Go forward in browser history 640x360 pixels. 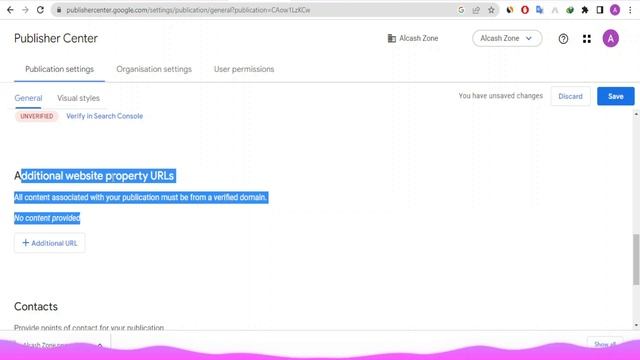click(25, 10)
